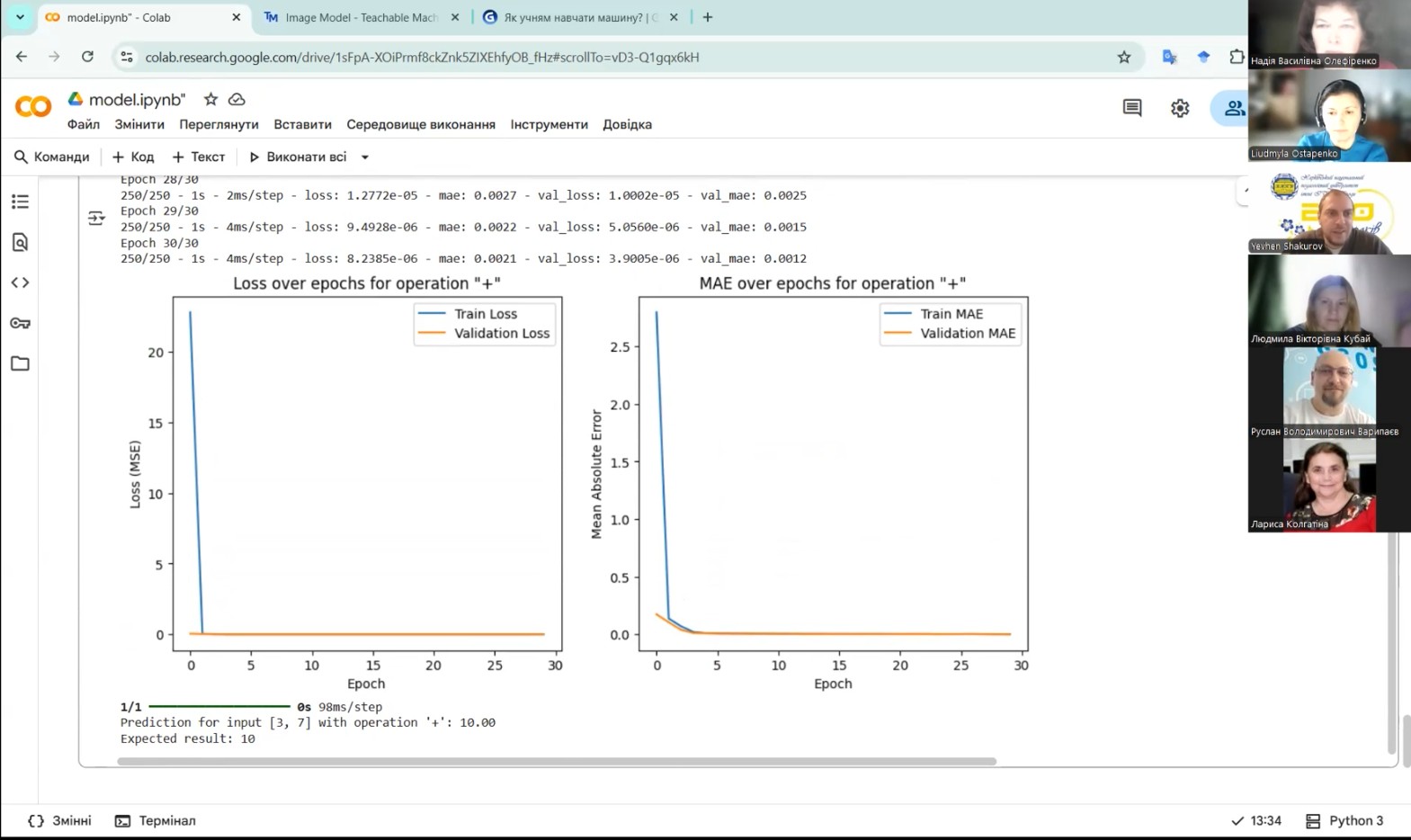Click the Expected result: 10 output line
Viewport: 1411px width, 840px height.
click(x=188, y=738)
